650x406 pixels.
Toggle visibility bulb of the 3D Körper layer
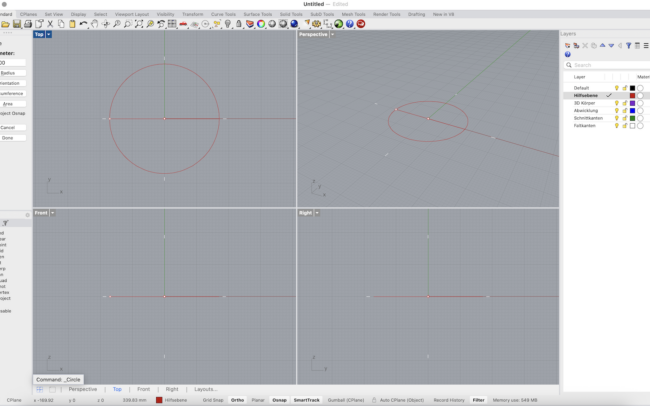point(616,103)
